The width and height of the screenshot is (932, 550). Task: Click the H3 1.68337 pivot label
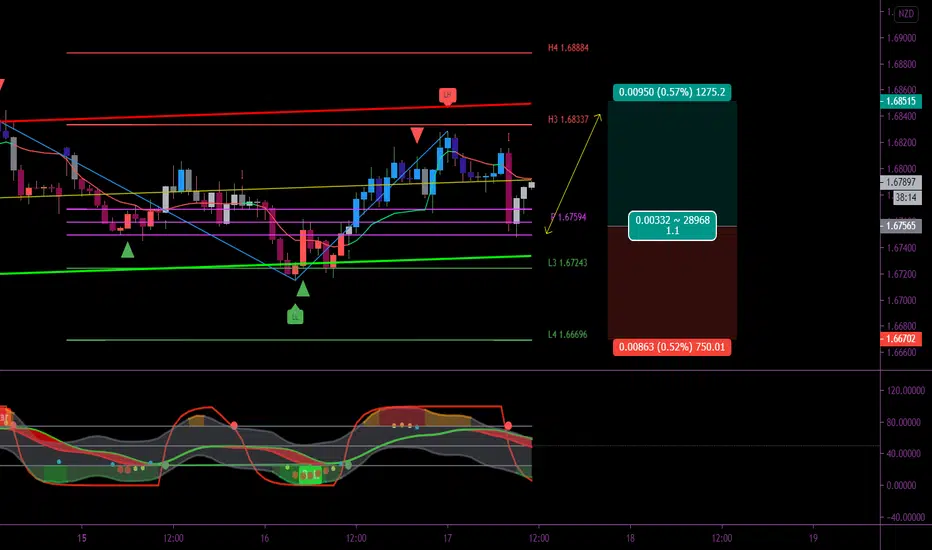pyautogui.click(x=568, y=120)
